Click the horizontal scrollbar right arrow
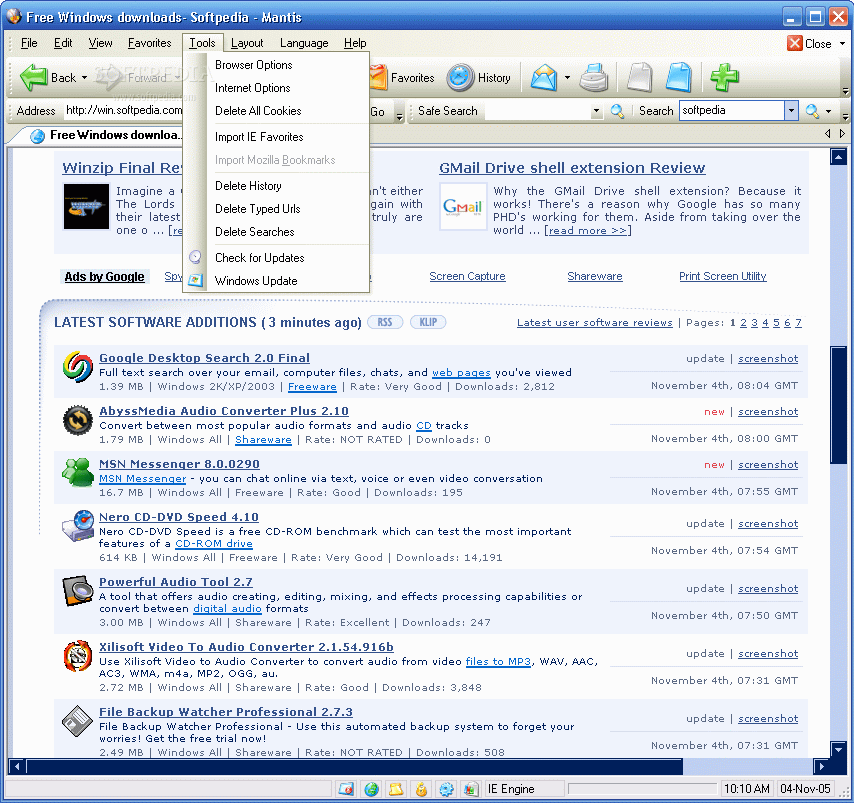Screen dimensions: 854x803 coord(821,766)
